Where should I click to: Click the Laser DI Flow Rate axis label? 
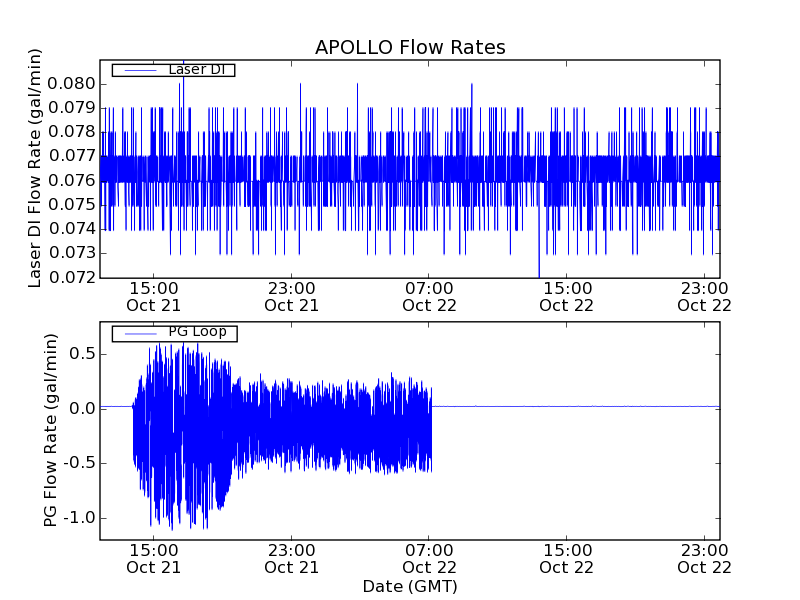(34, 168)
